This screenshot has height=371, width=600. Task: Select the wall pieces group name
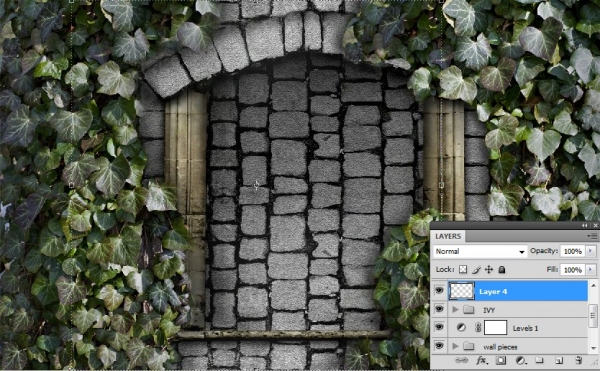[500, 347]
